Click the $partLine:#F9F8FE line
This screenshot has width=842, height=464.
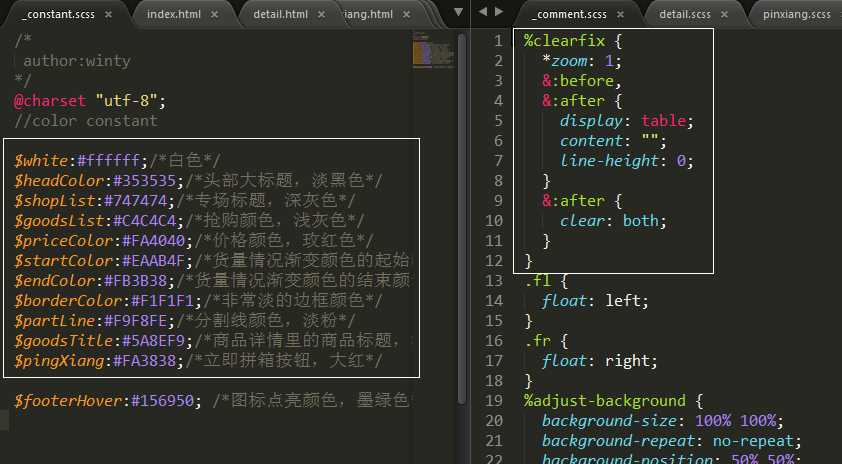185,320
